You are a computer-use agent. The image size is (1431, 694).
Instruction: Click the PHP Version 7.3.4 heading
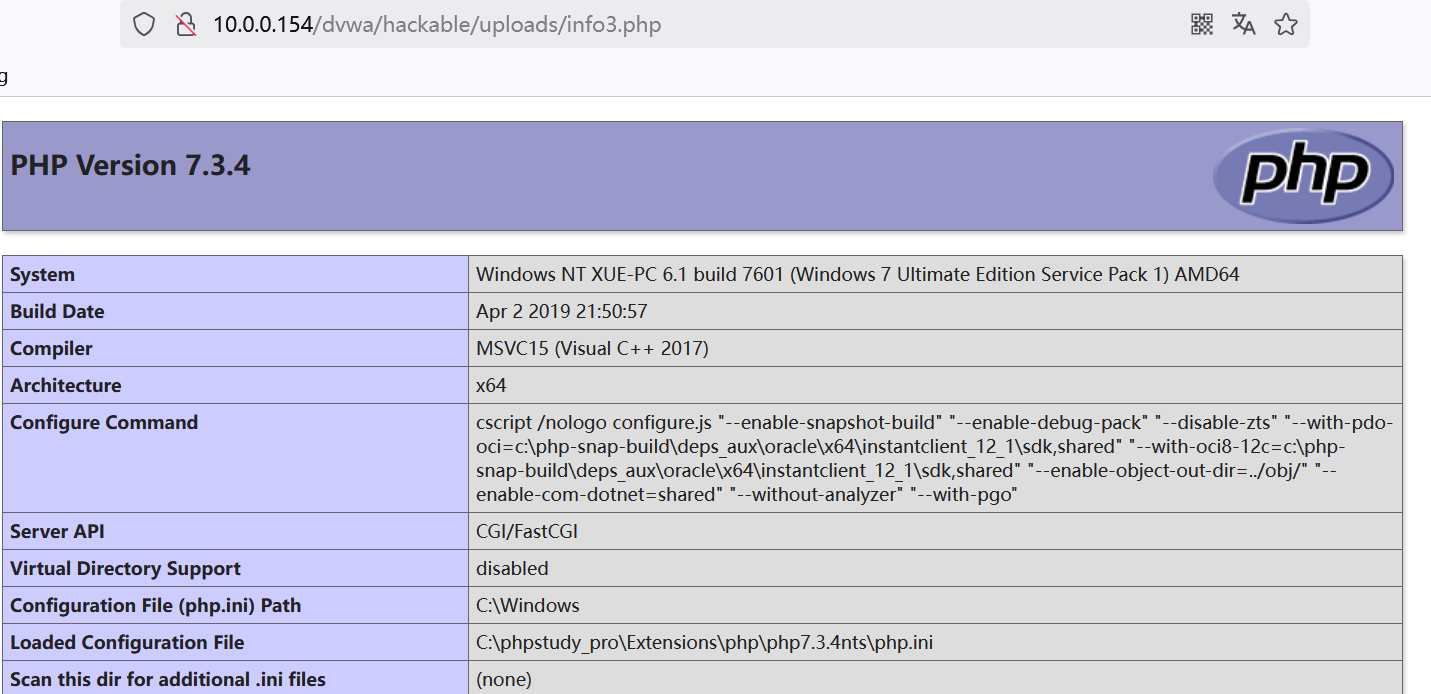click(x=130, y=165)
